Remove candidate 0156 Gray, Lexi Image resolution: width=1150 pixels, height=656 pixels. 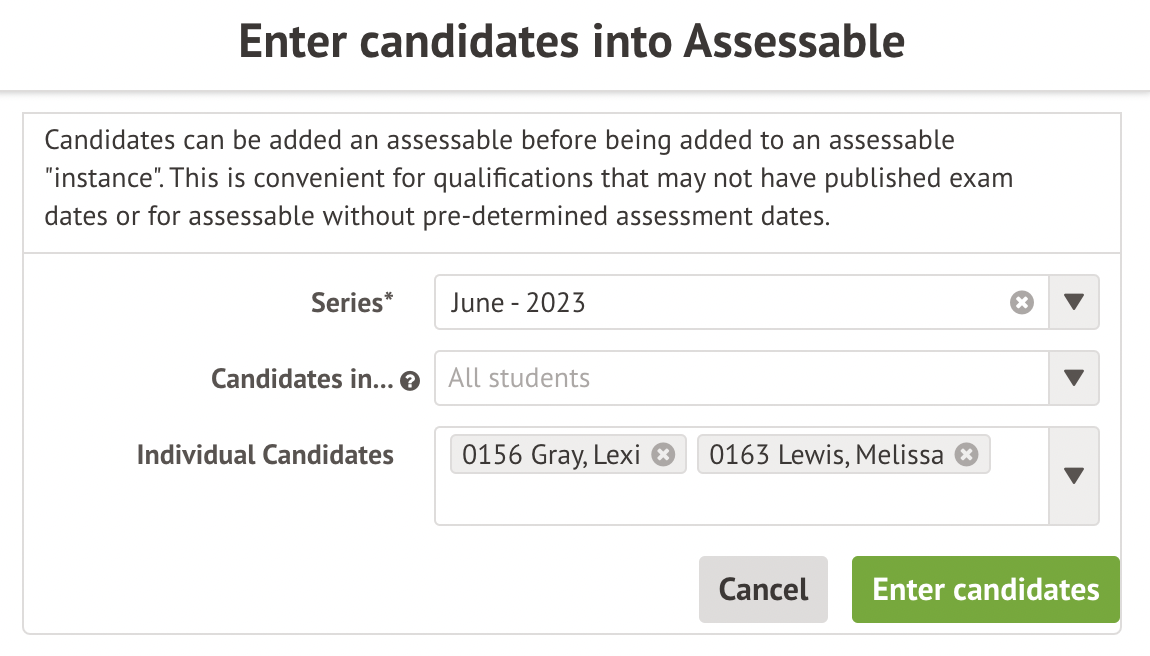(x=662, y=455)
